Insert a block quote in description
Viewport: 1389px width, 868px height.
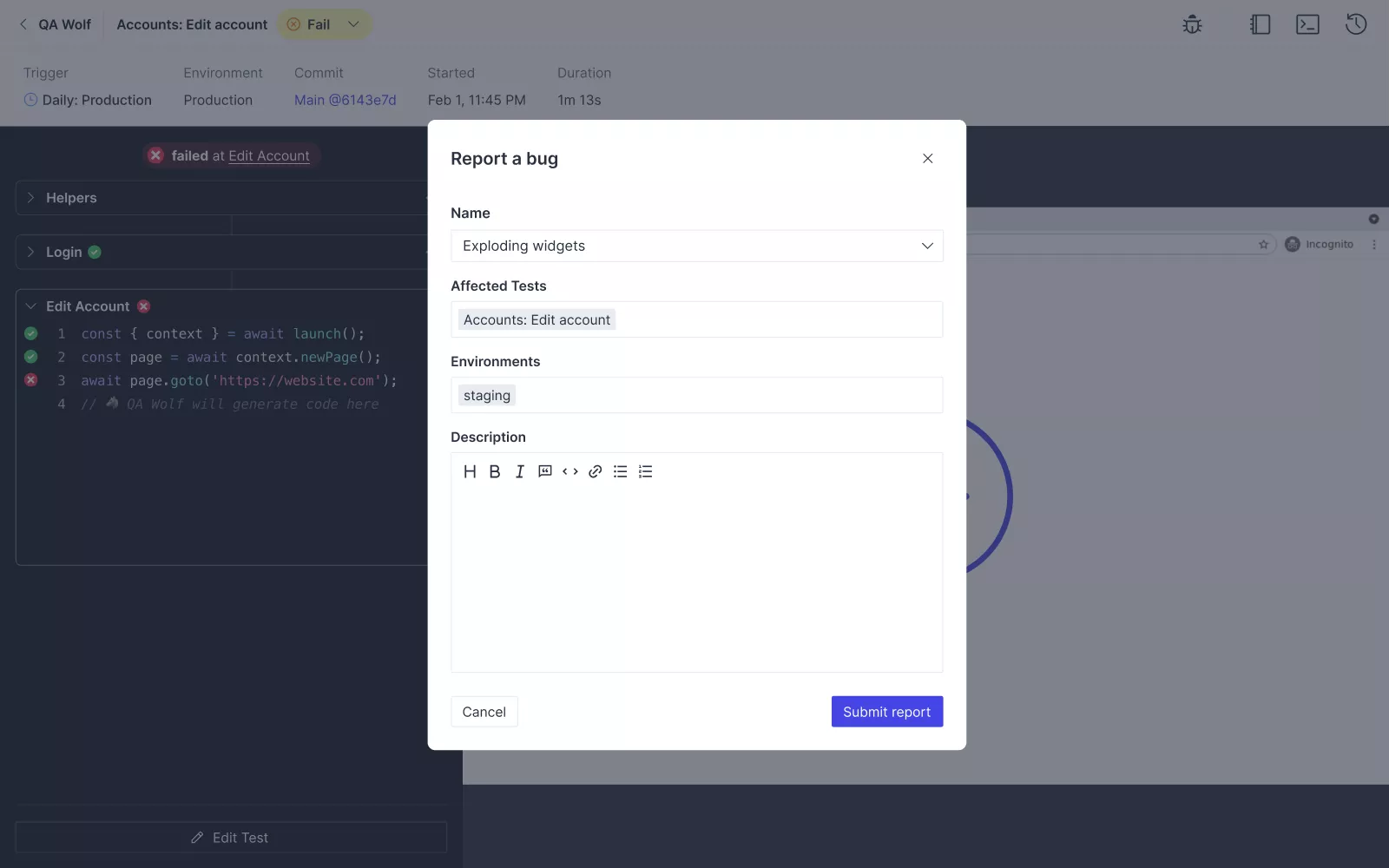click(544, 471)
